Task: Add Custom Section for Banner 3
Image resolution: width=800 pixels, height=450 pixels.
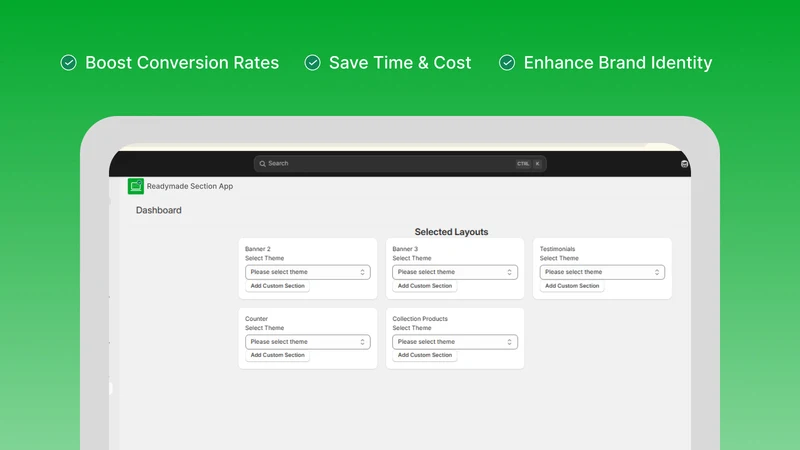Action: point(424,286)
